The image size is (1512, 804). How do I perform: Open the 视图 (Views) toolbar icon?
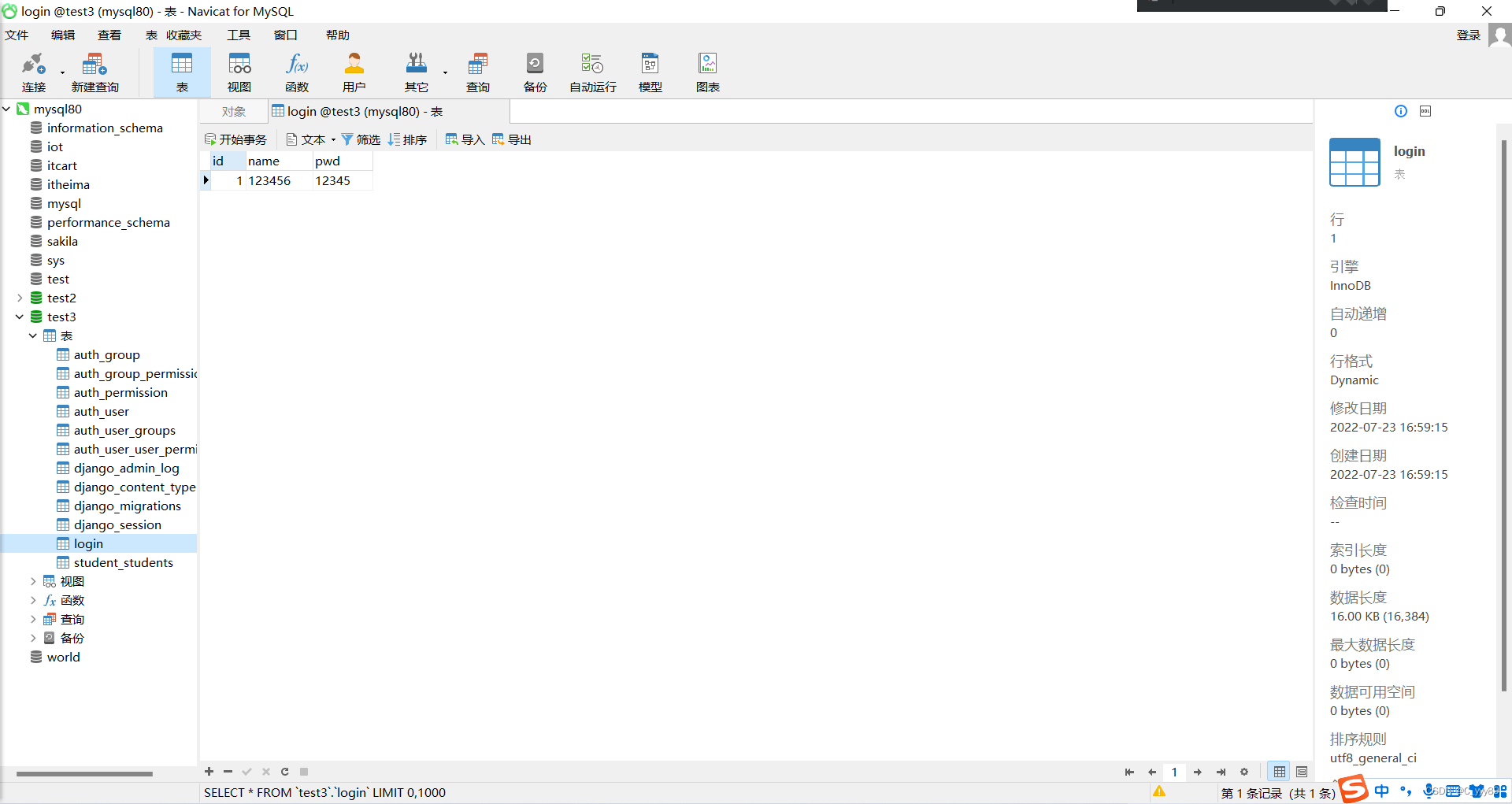(x=239, y=71)
